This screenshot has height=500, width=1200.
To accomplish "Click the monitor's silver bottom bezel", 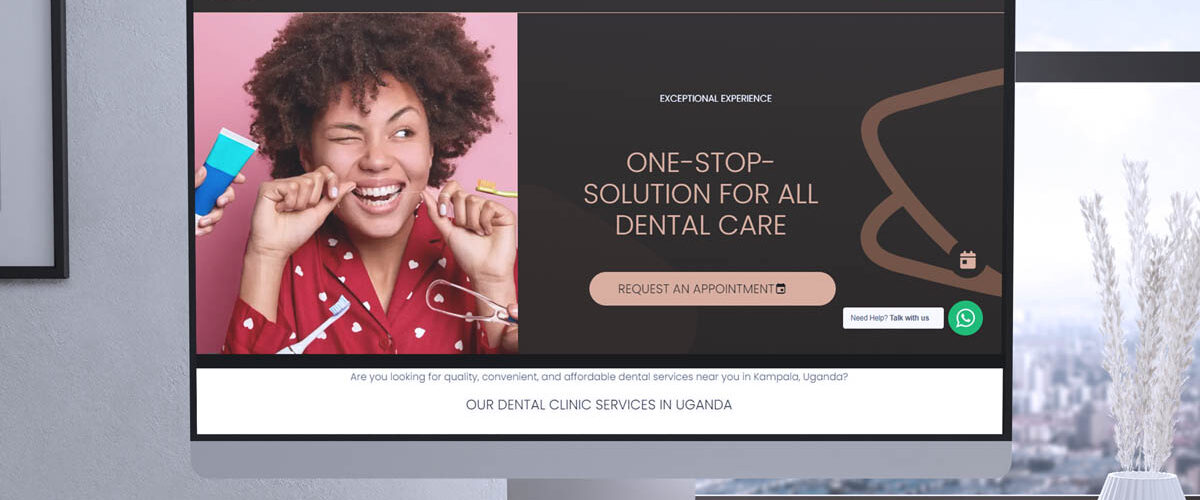I will (601, 459).
